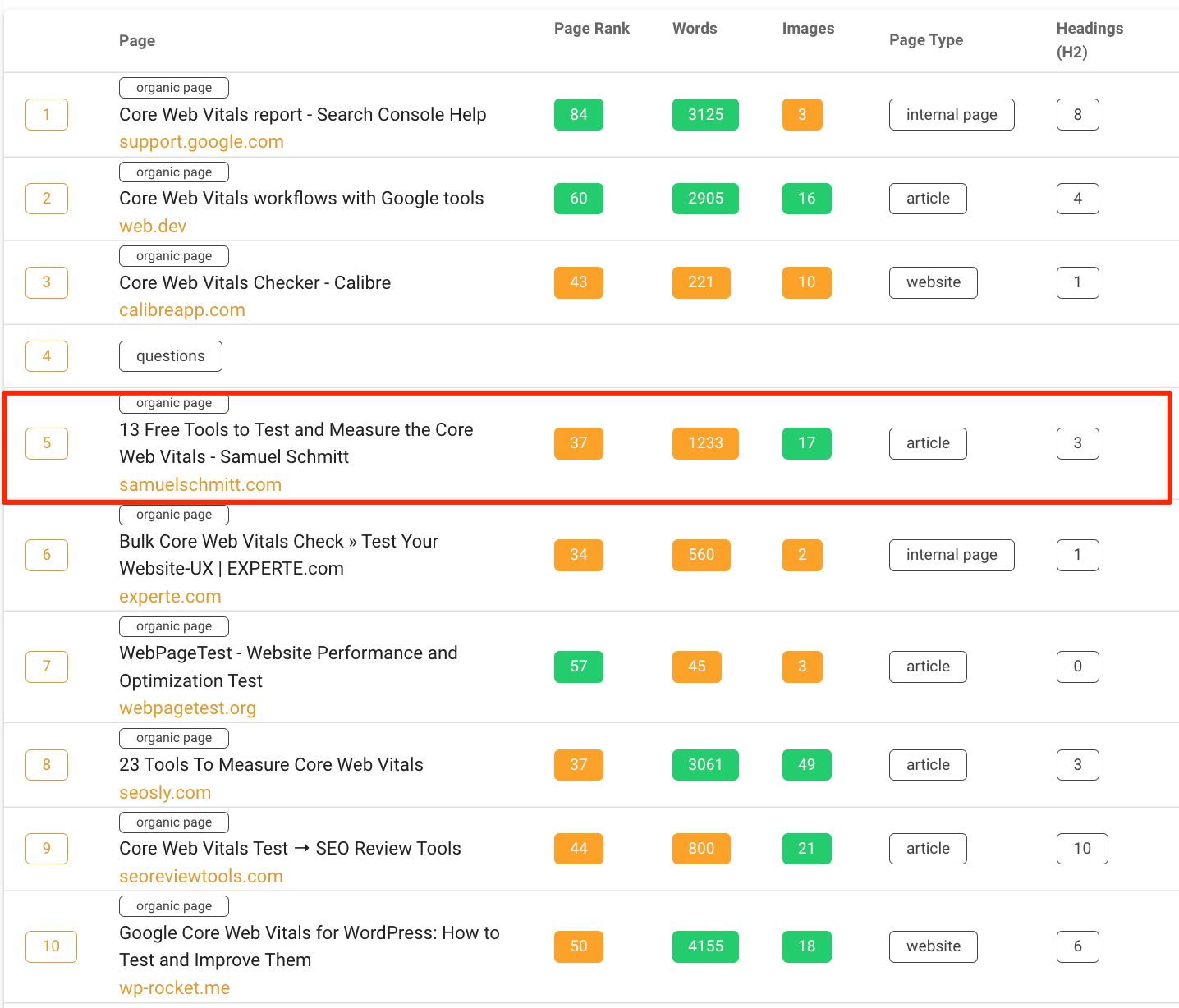Click the 'WebPageTest - Website Performance' title
The width and height of the screenshot is (1179, 1008).
click(x=288, y=667)
